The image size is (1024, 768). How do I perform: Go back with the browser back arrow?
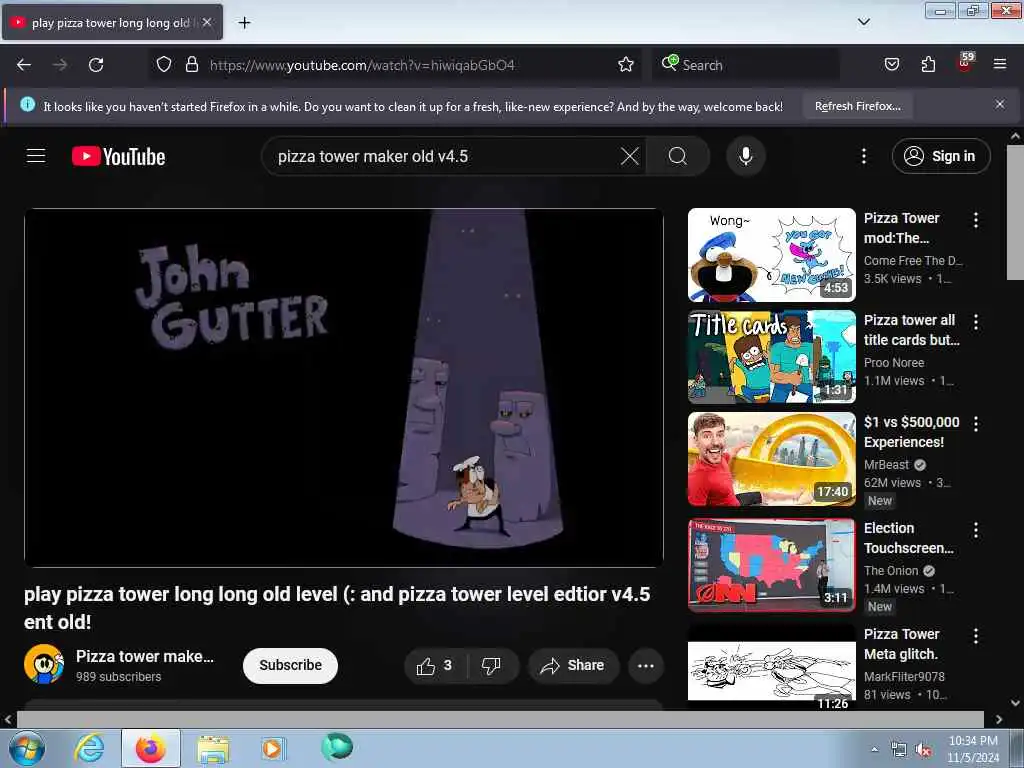pyautogui.click(x=24, y=65)
